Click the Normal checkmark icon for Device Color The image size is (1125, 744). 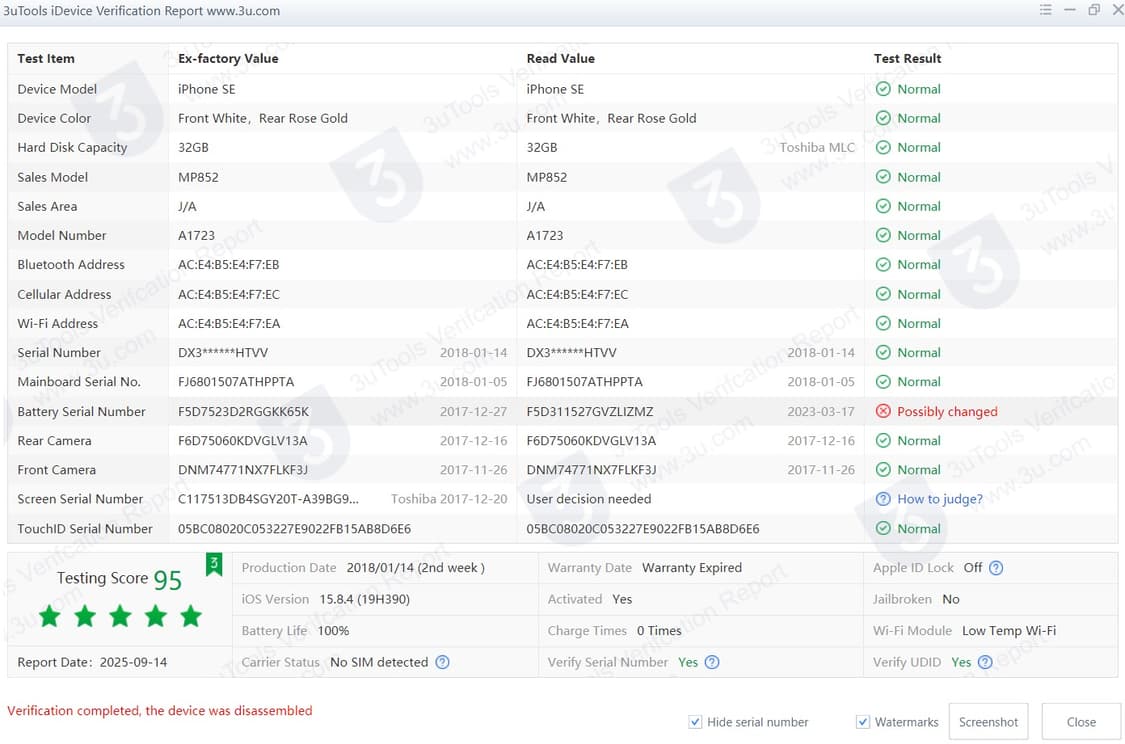click(x=883, y=118)
